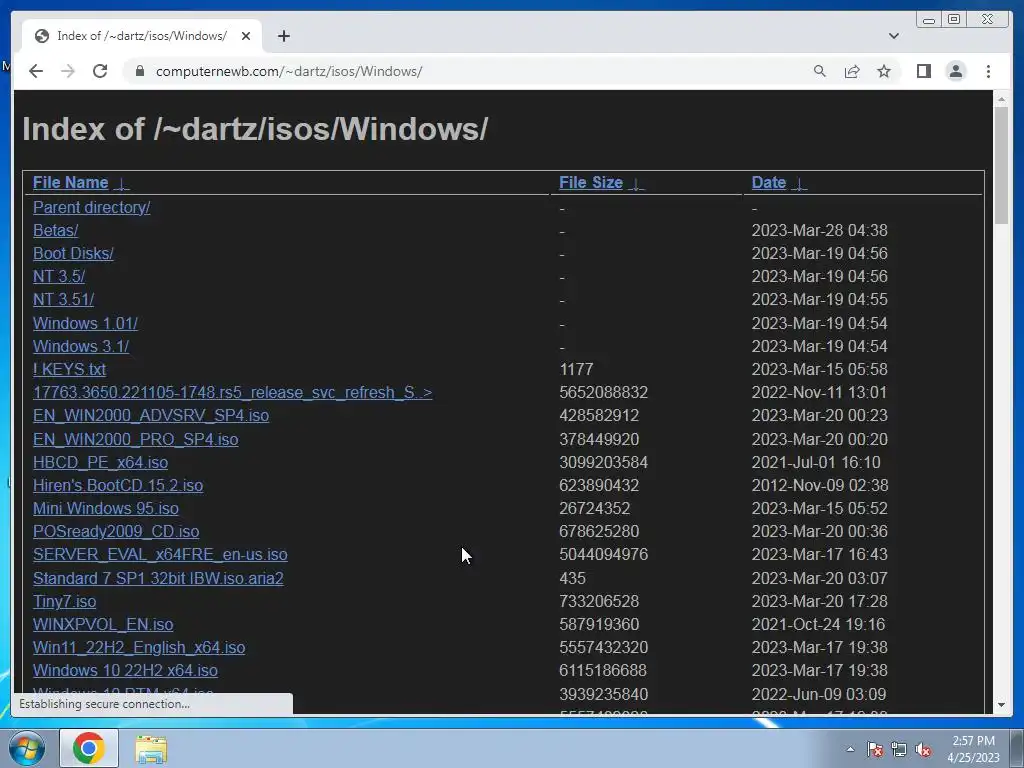Viewport: 1024px width, 768px height.
Task: Click sort arrow beside File Size
Action: pyautogui.click(x=636, y=184)
